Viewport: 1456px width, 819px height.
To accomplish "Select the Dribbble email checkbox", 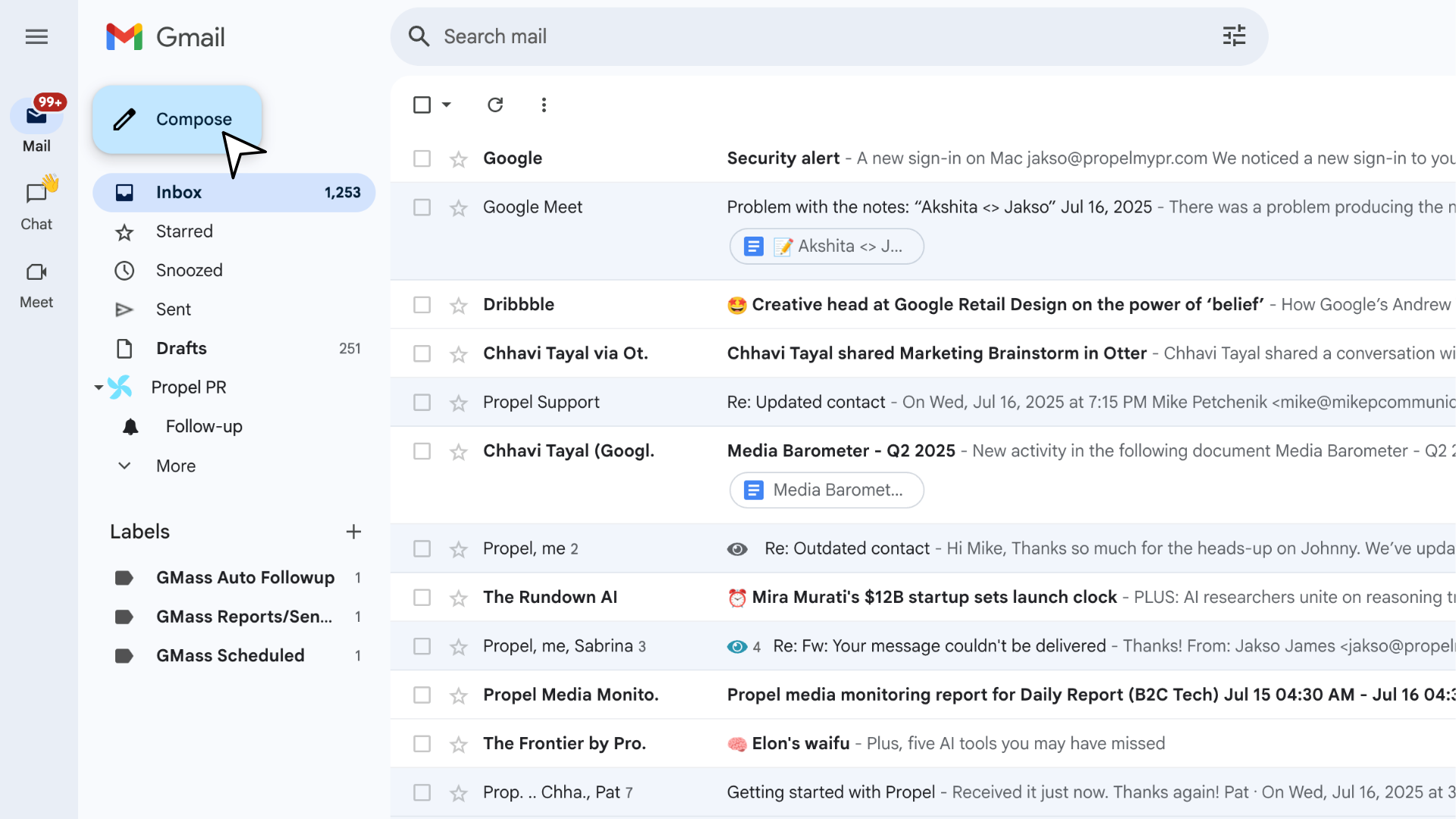I will click(x=422, y=305).
